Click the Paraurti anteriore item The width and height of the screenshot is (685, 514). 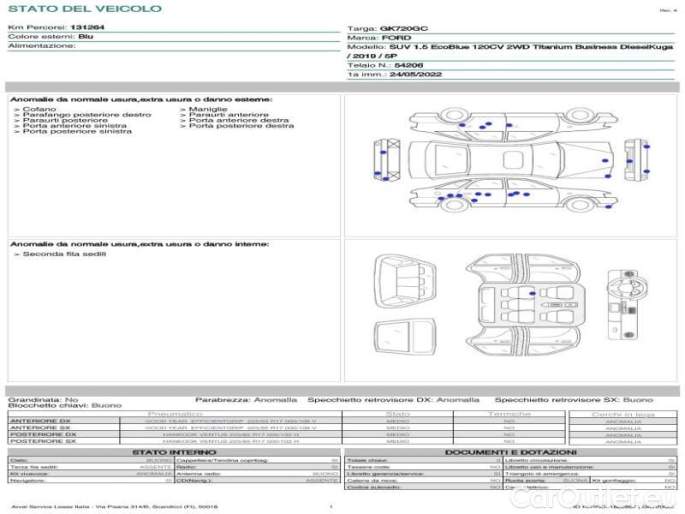click(x=229, y=115)
